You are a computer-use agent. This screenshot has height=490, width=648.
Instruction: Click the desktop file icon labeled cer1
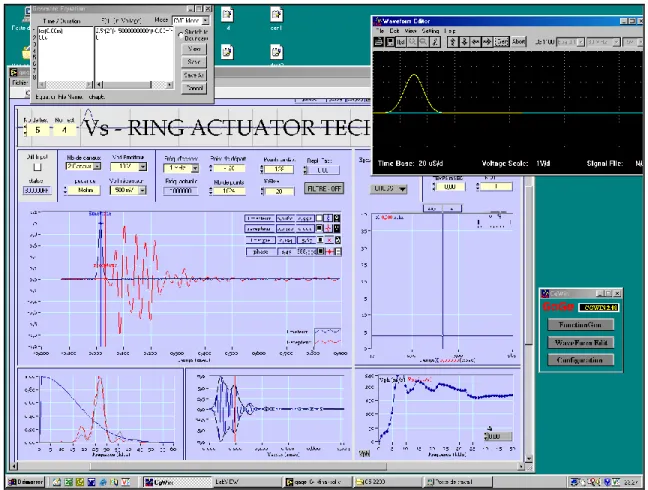pos(276,19)
